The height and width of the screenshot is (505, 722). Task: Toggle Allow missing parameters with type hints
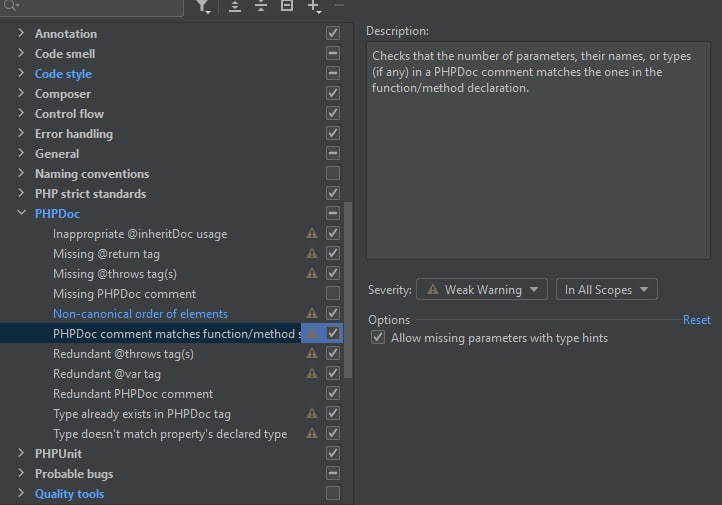point(378,337)
